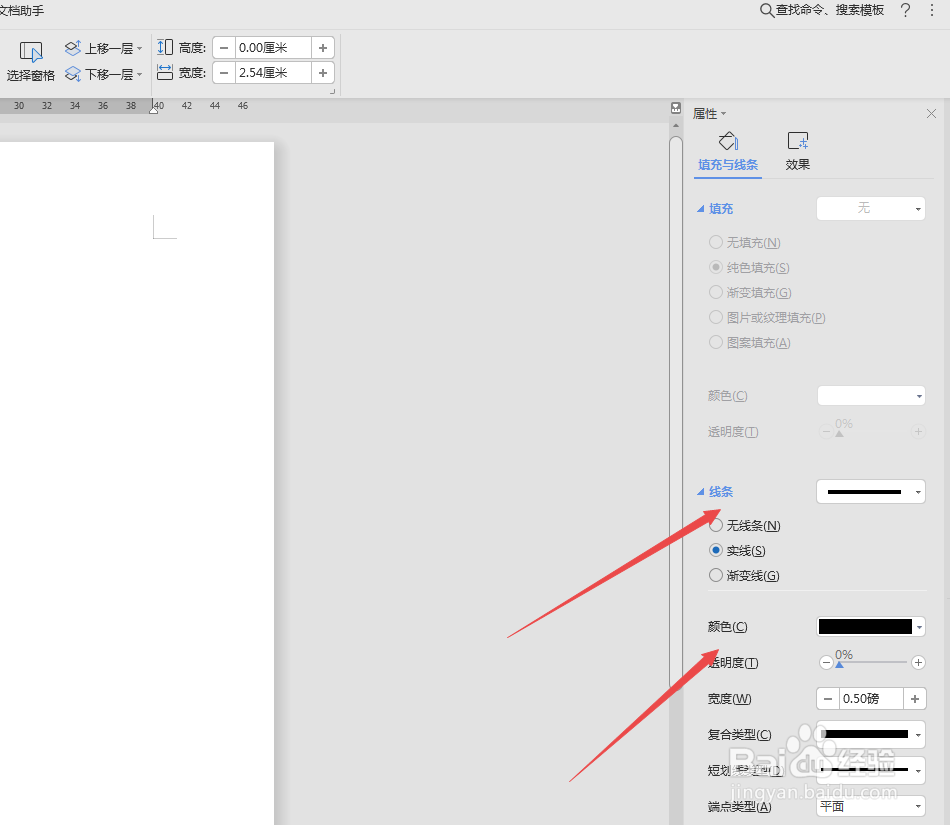Screen dimensions: 950x825
Task: Increase line 宽度 with the plus button
Action: [914, 698]
